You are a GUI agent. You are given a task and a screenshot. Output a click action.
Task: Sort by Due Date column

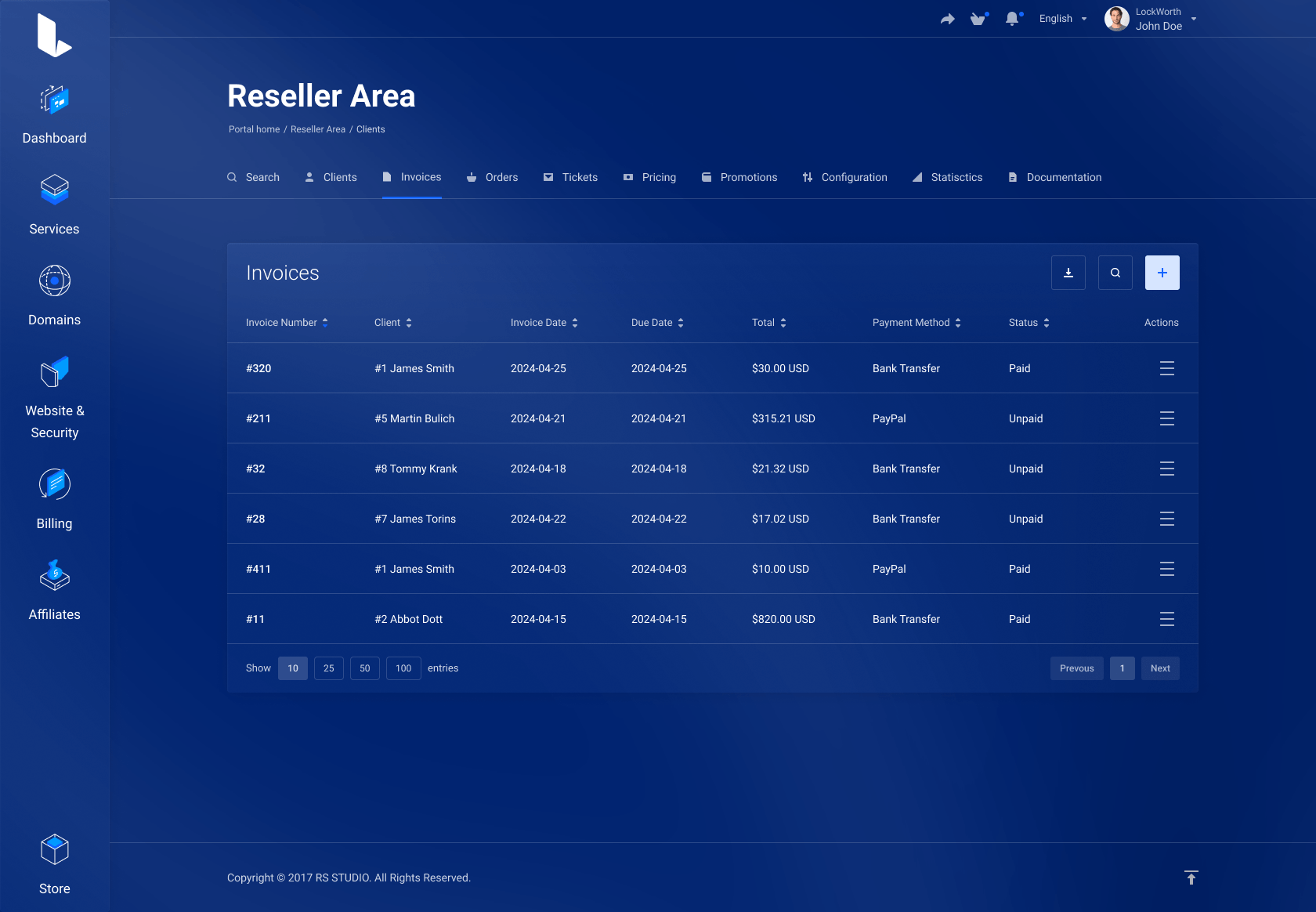tap(658, 323)
